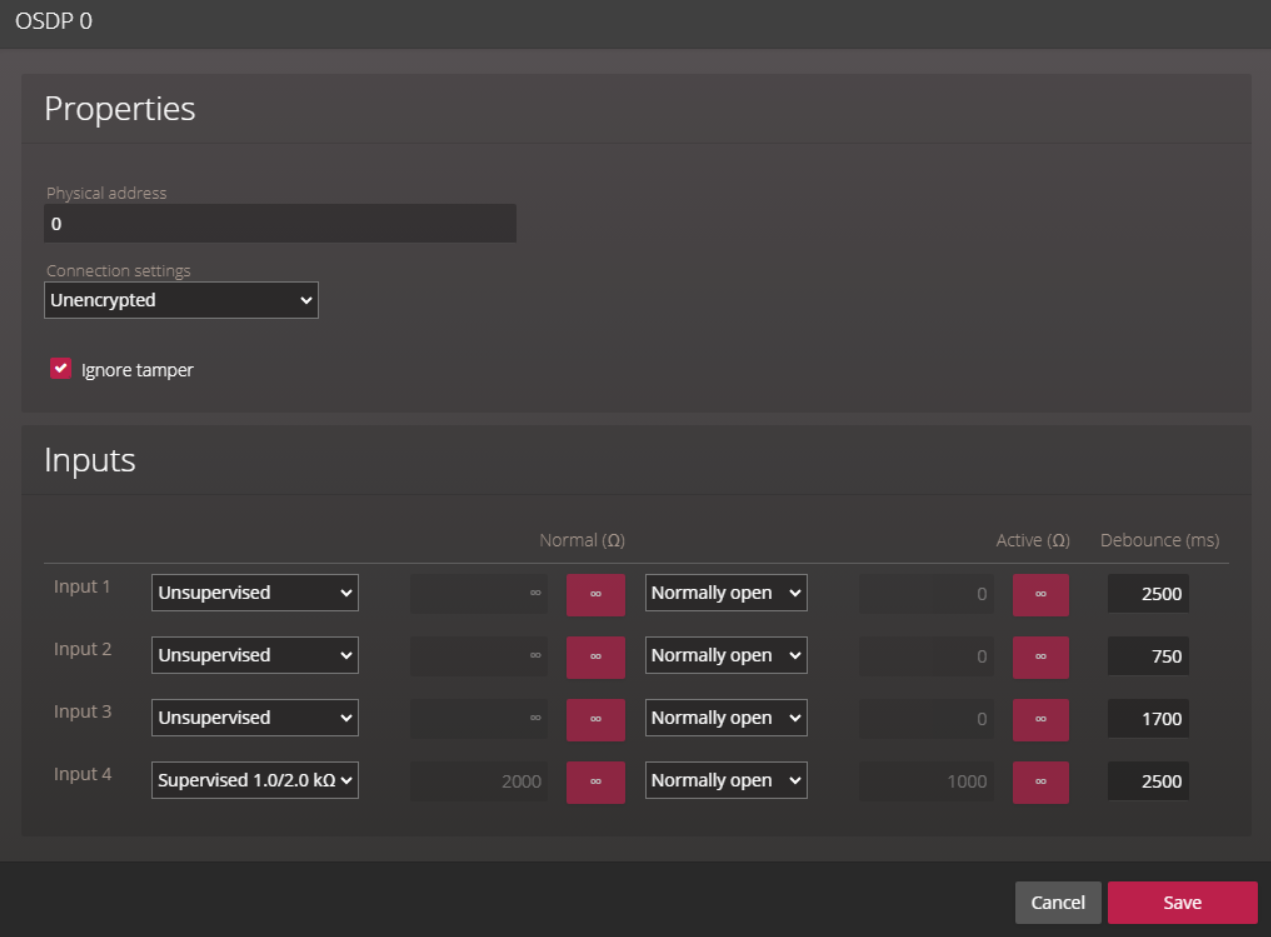The image size is (1271, 937).
Task: Click the infinity icon next to Input 3 Active value
Action: (1040, 720)
